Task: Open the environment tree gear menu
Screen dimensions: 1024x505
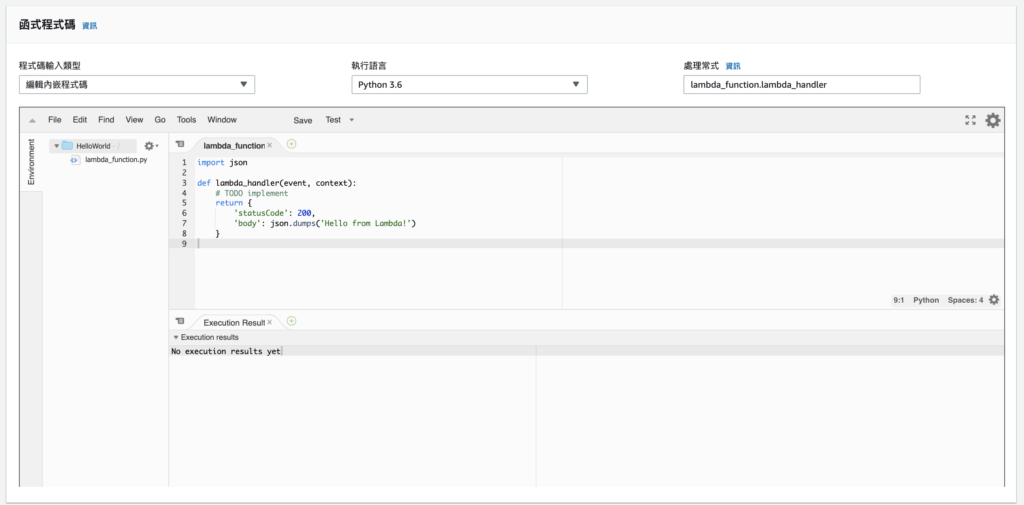Action: (150, 146)
